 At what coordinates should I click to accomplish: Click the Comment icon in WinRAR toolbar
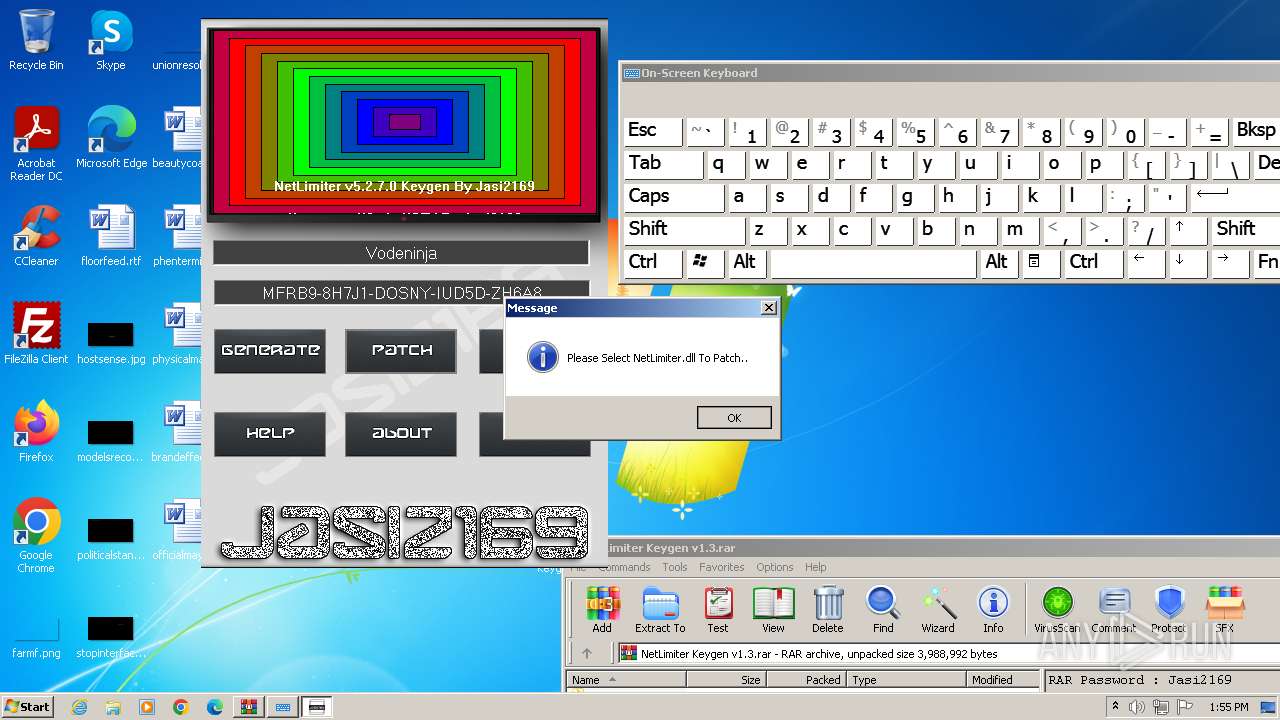point(1113,609)
